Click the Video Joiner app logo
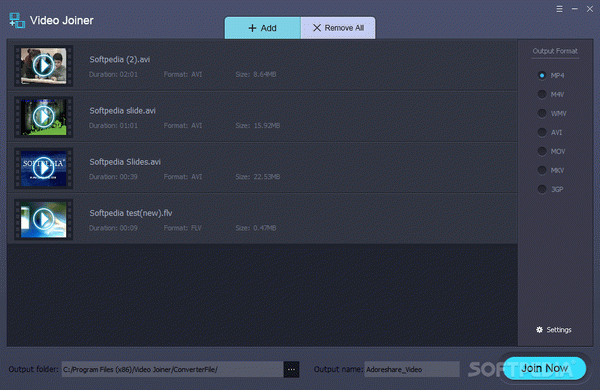The image size is (600, 390). [17, 21]
